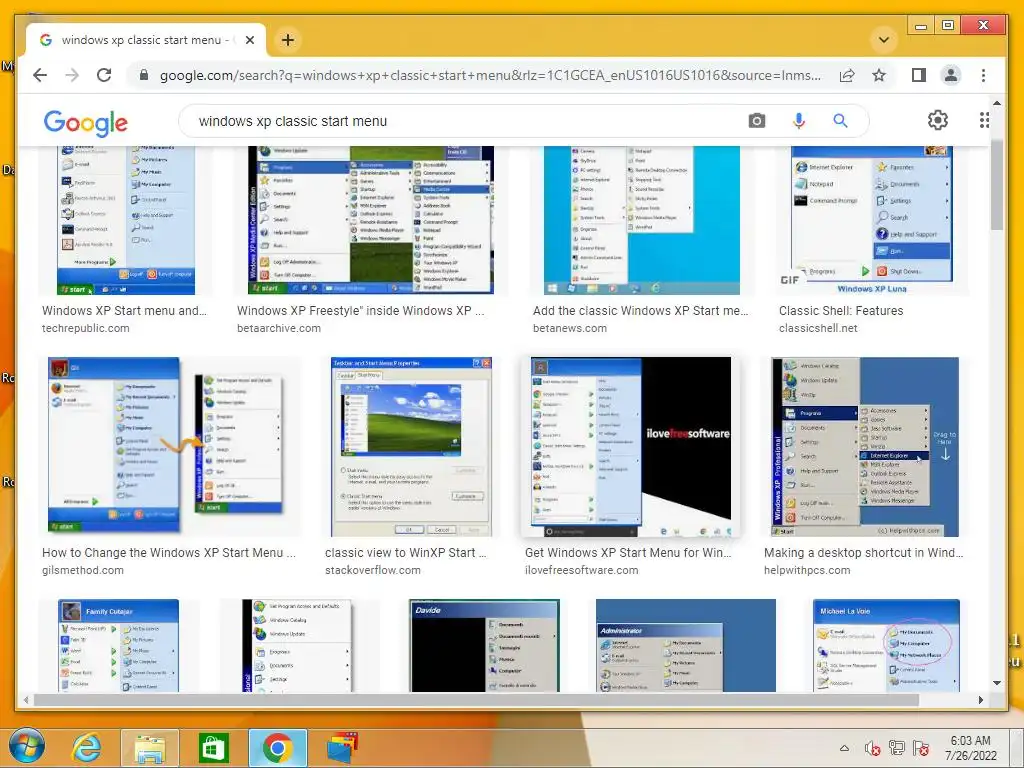
Task: Click the browser forward arrow
Action: click(x=72, y=75)
